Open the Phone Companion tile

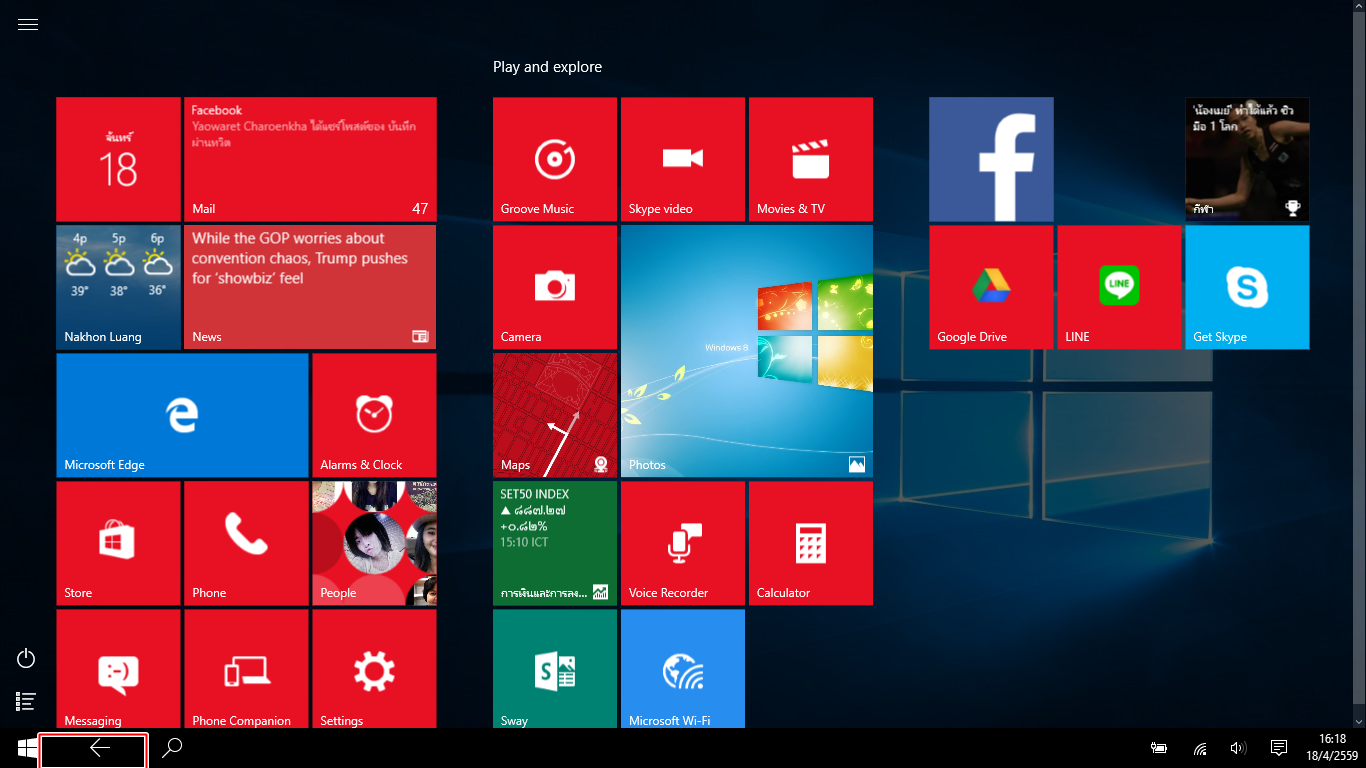(246, 668)
